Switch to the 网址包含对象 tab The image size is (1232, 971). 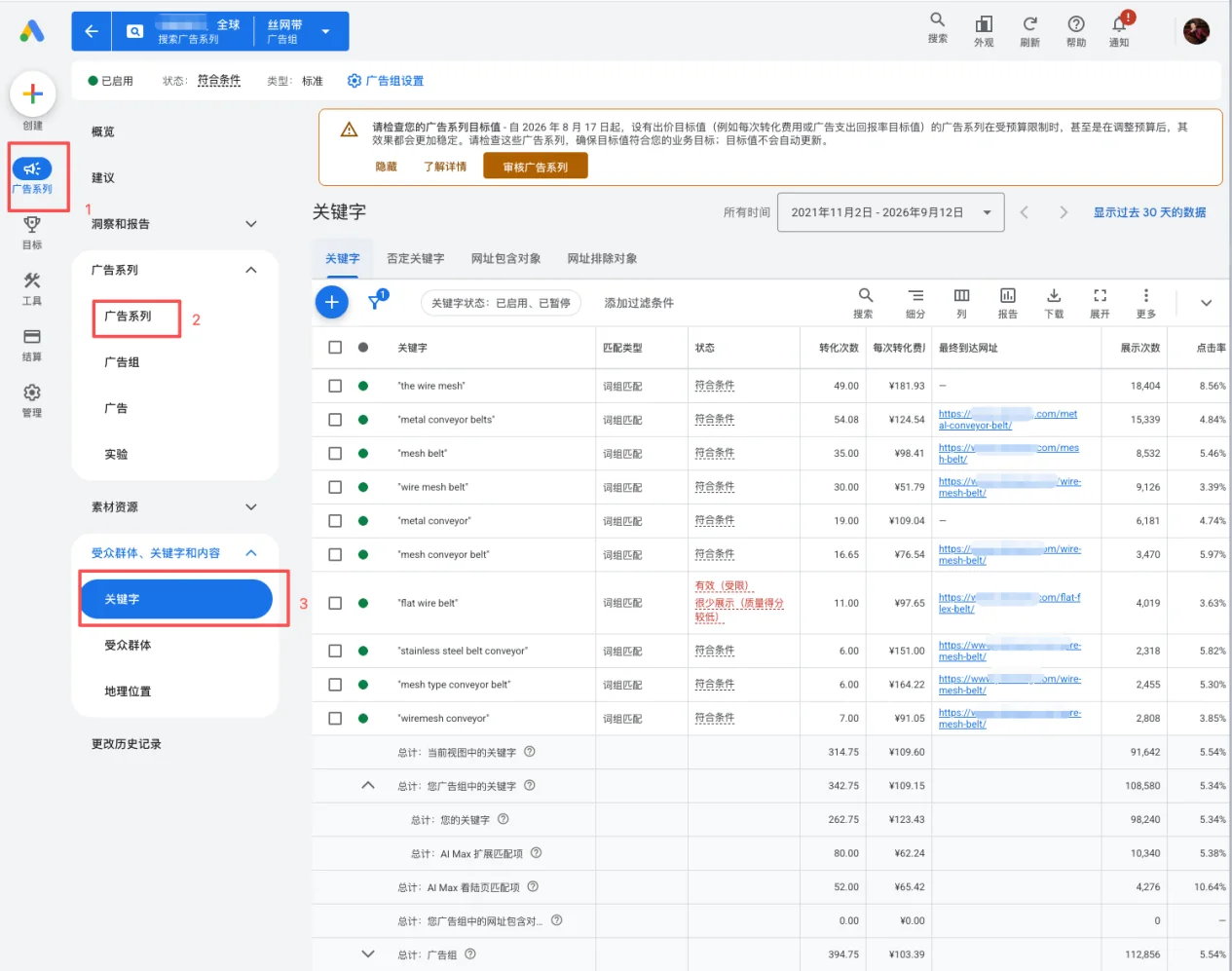click(505, 259)
